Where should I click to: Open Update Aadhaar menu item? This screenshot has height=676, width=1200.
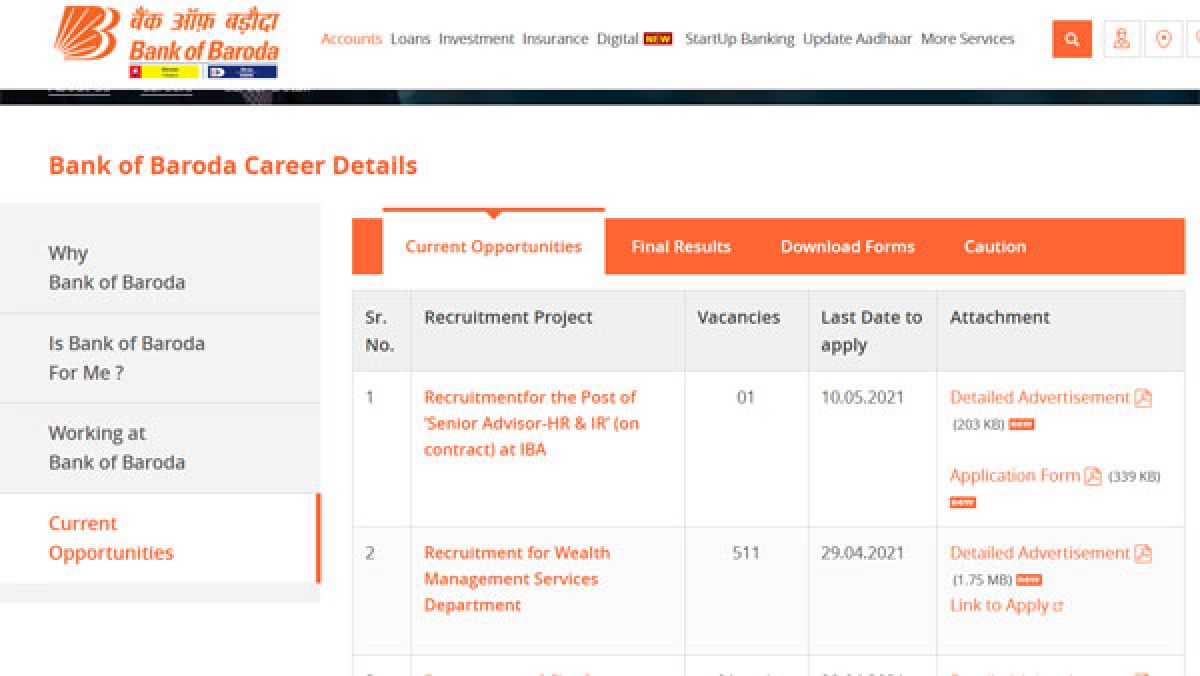pos(857,39)
